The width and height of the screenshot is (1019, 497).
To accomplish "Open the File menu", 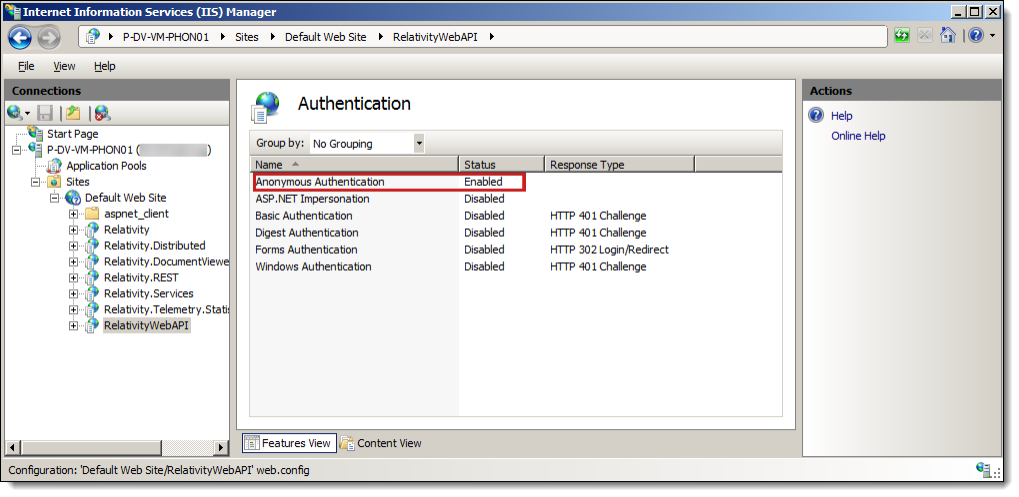I will point(26,66).
